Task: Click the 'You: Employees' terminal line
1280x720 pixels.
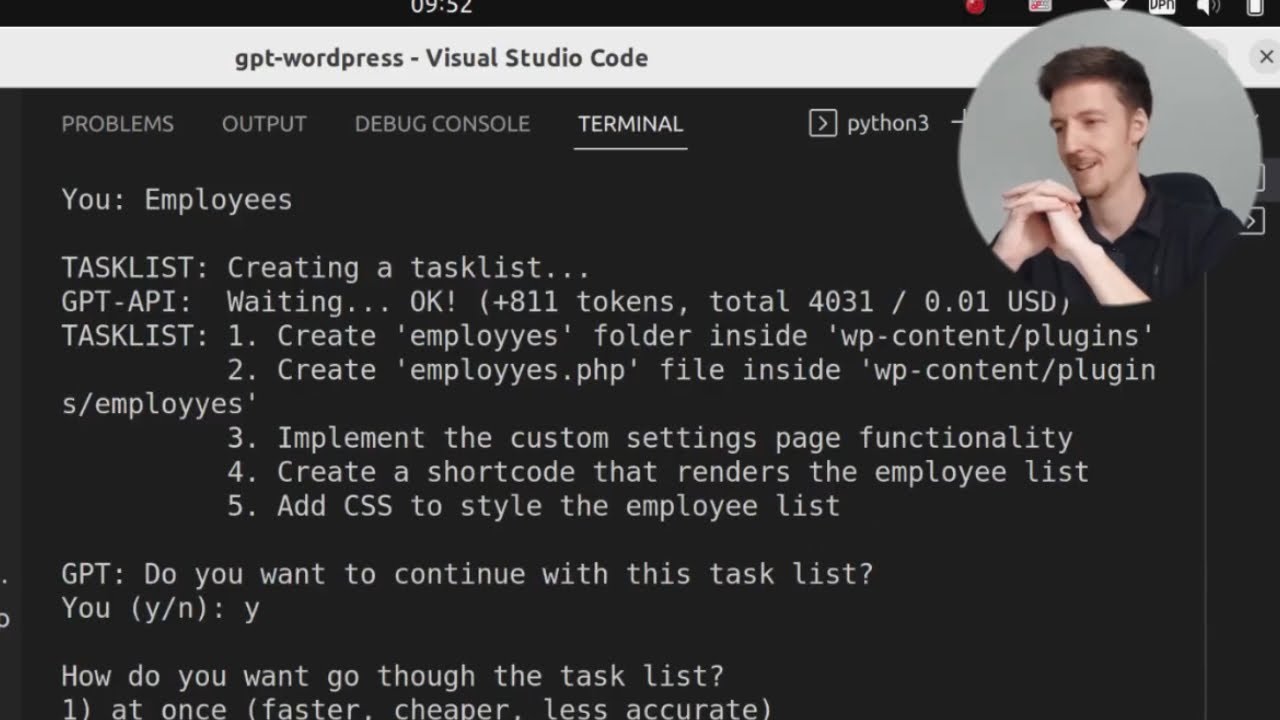Action: (177, 200)
